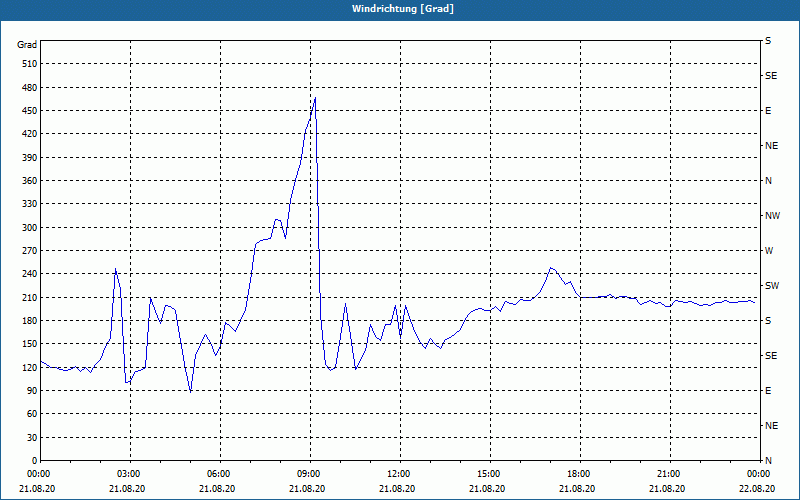Click the 21.08.20 date beneath 12:00
Viewport: 800px width, 500px height.
coord(397,489)
